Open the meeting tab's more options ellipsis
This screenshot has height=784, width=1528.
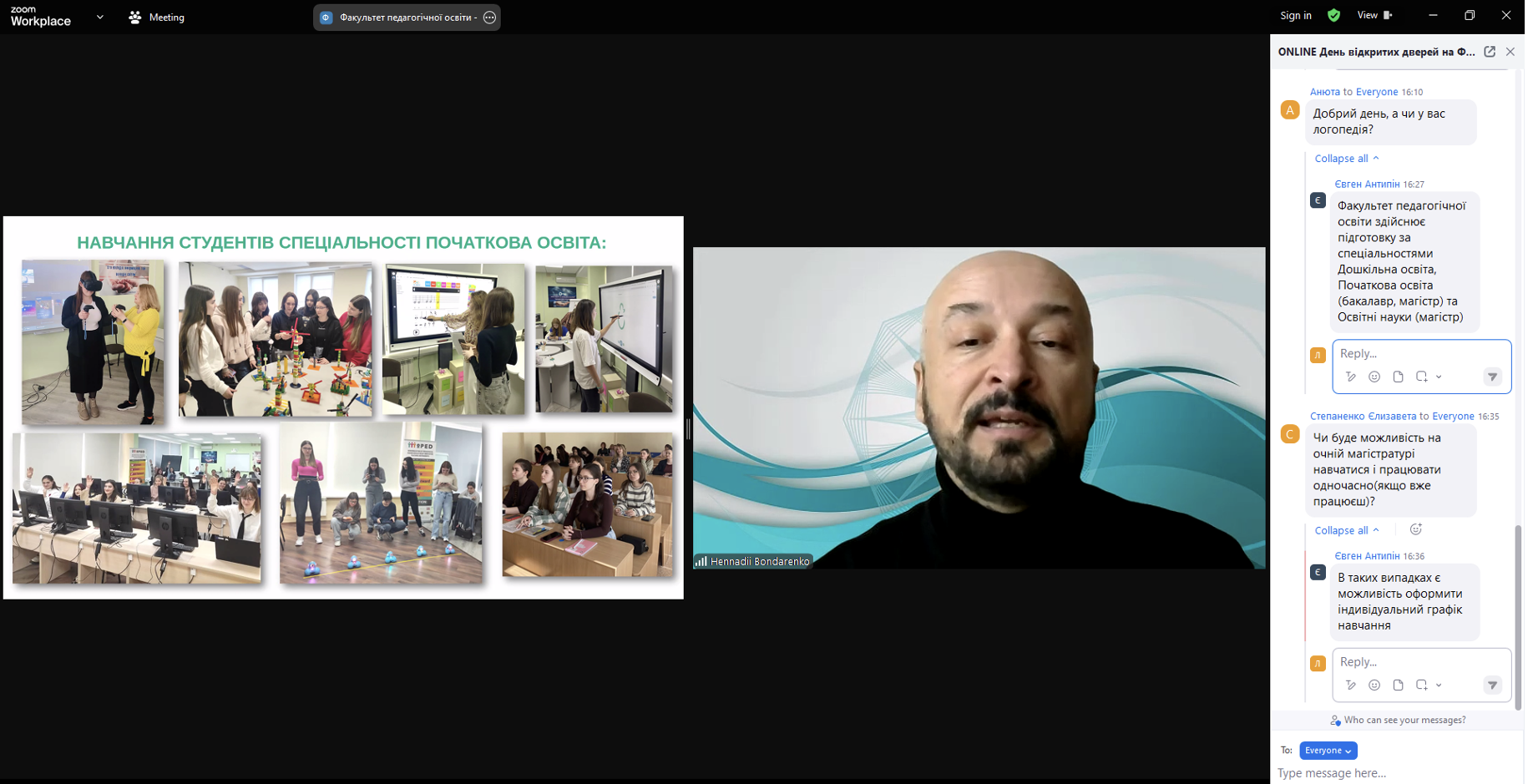click(x=490, y=18)
